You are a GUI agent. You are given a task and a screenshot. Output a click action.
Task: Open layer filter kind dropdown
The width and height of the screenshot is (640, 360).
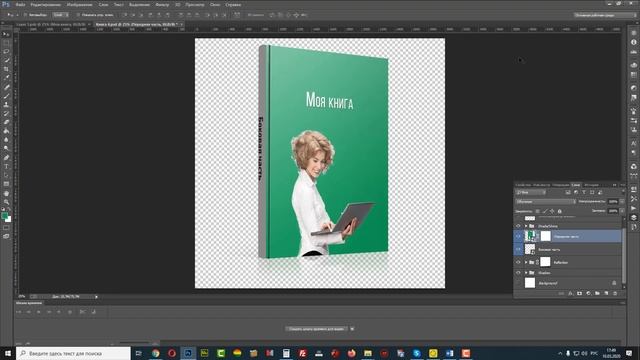[531, 192]
